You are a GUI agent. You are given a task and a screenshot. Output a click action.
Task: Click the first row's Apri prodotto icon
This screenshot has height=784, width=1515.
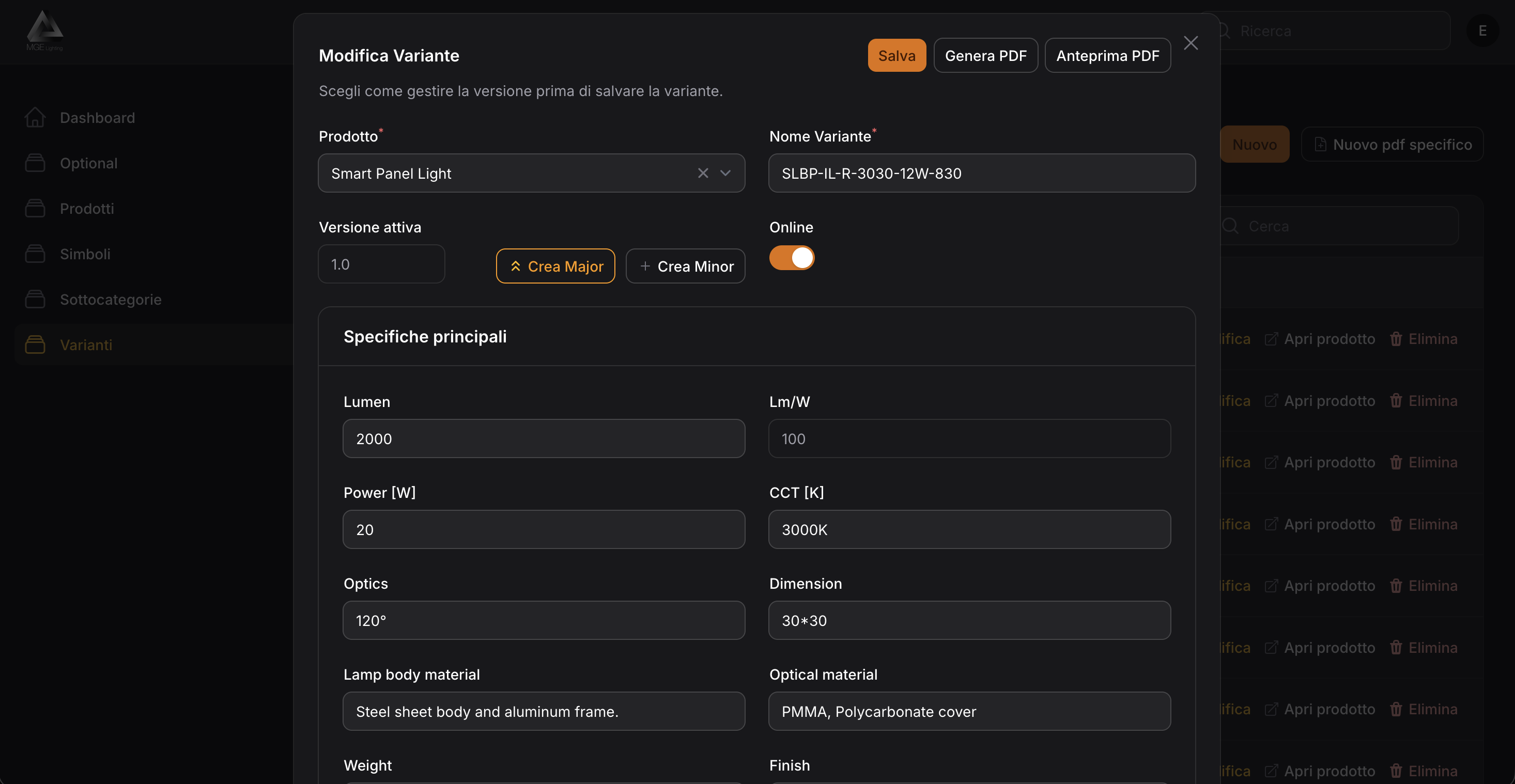[x=1271, y=339]
